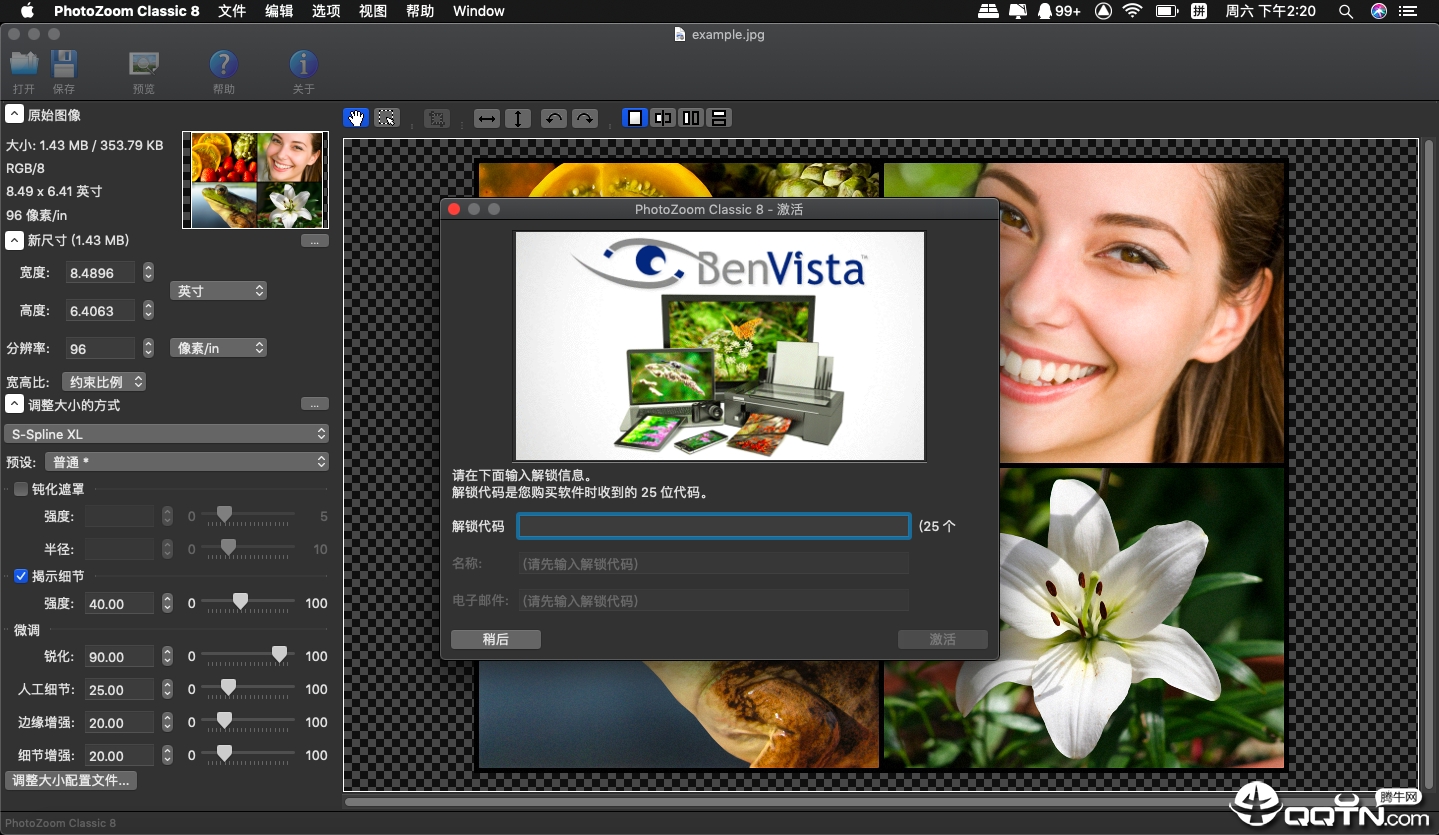Click the 高度 value stepper

pos(148,311)
